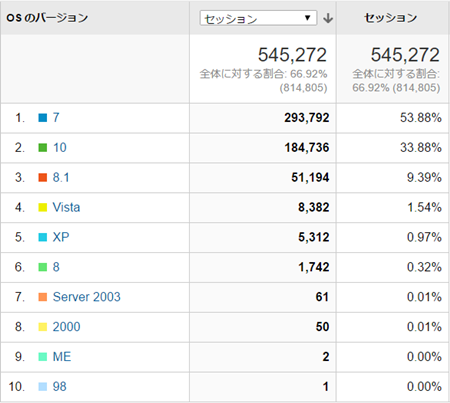Click the OS のバージョン column header
Screen dimensions: 450x403
coord(47,18)
